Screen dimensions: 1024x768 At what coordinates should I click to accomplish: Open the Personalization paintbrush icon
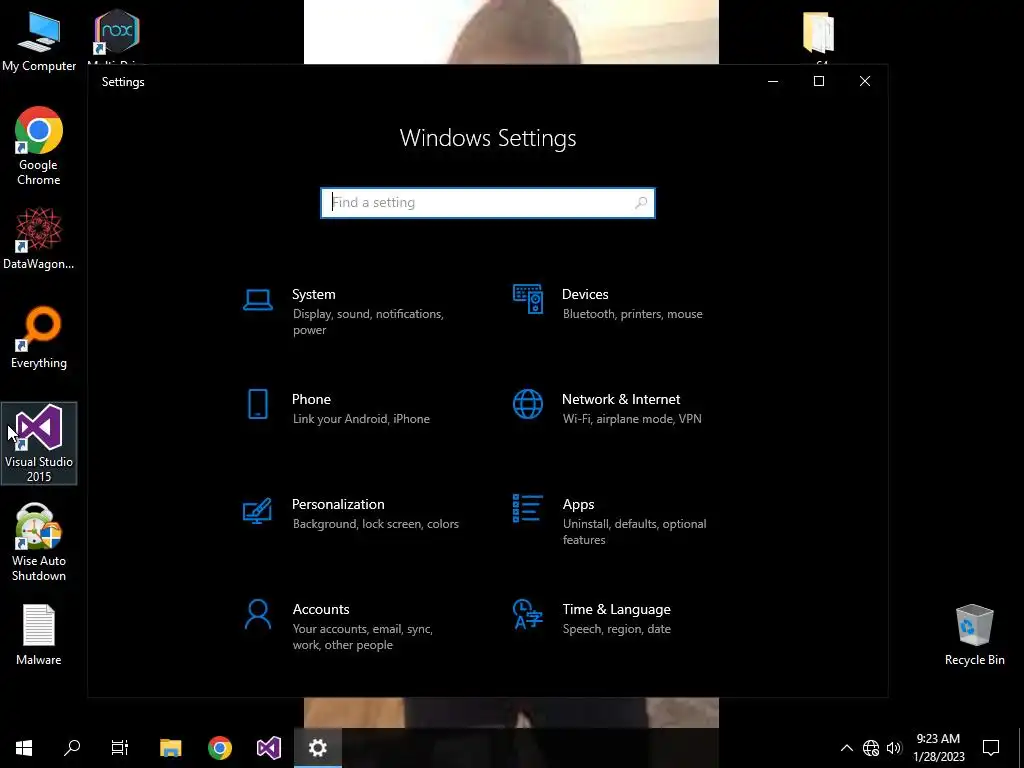pyautogui.click(x=257, y=511)
